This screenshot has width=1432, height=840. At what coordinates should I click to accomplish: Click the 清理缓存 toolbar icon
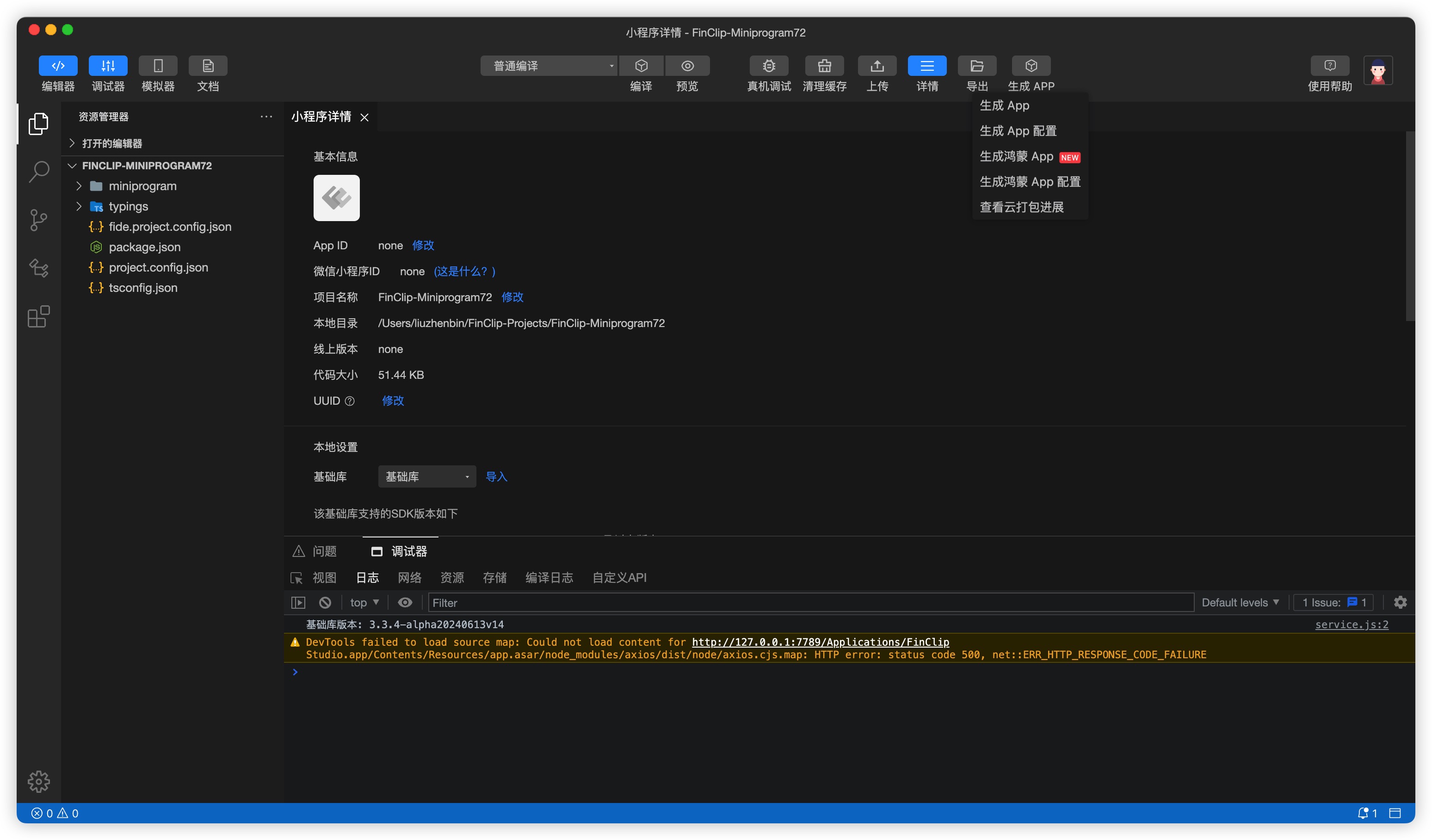click(824, 66)
